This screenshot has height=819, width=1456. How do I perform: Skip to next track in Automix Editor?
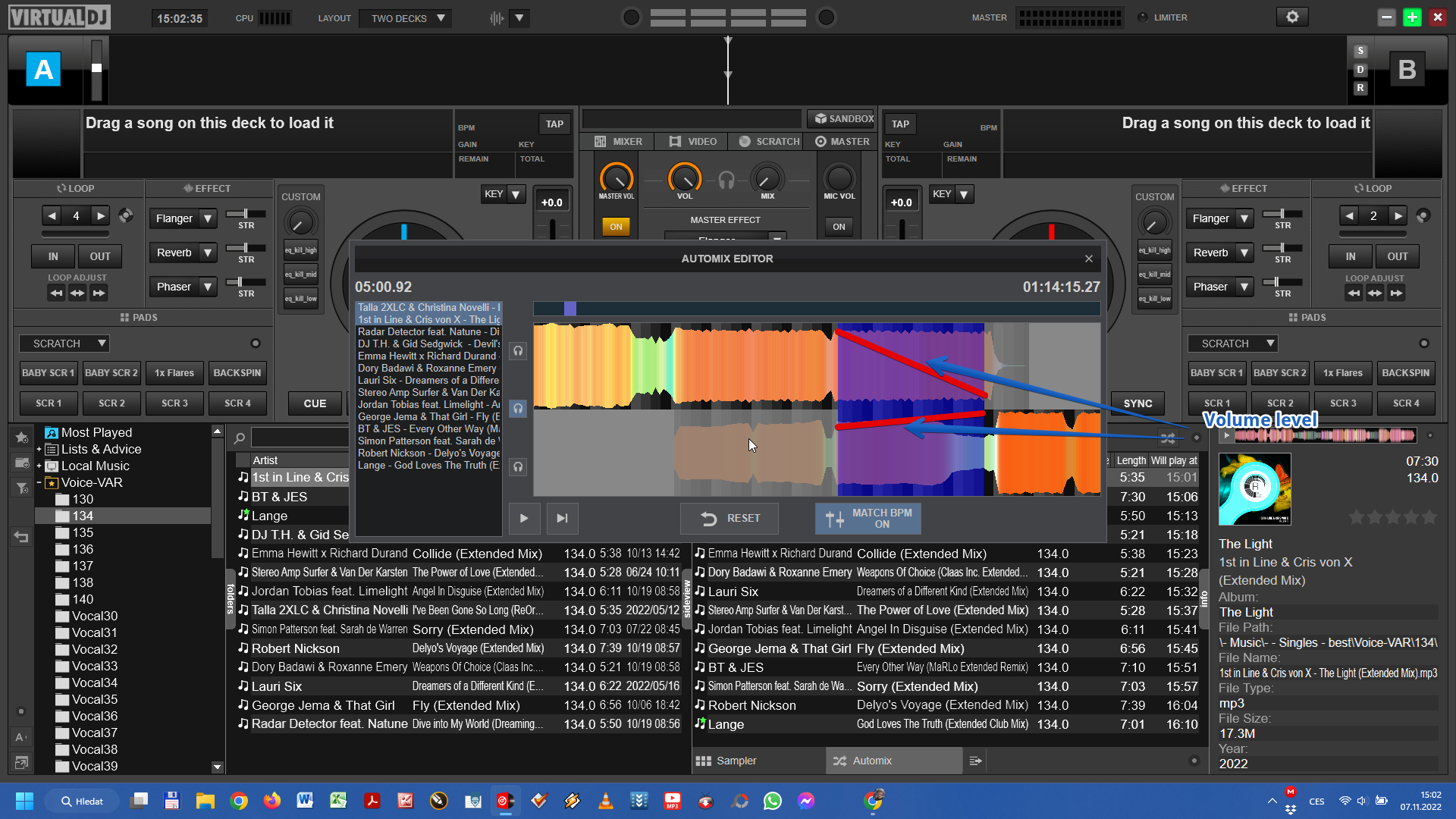[x=562, y=518]
